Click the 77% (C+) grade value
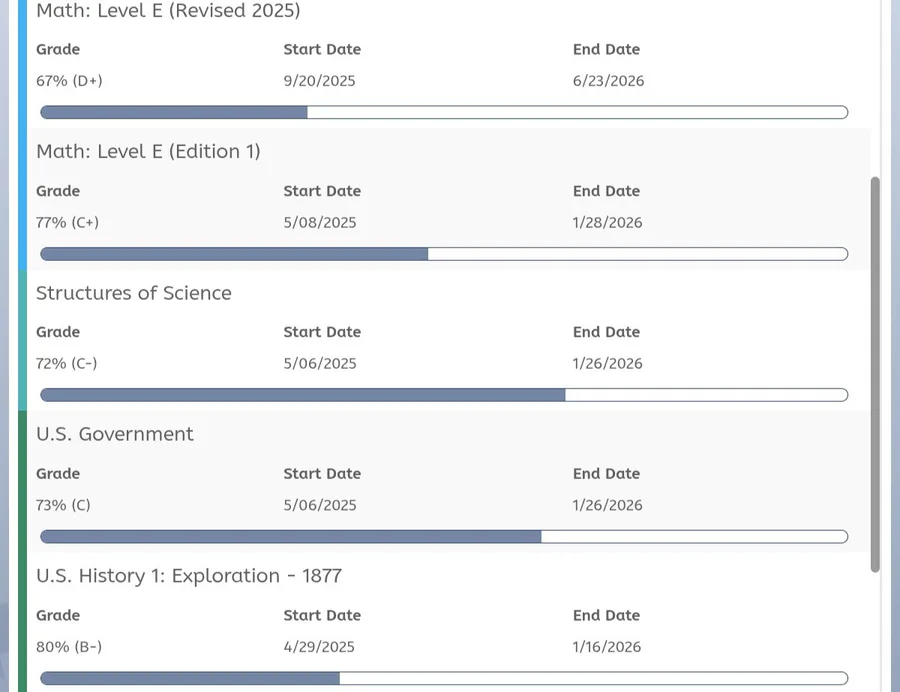The height and width of the screenshot is (692, 900). [68, 223]
